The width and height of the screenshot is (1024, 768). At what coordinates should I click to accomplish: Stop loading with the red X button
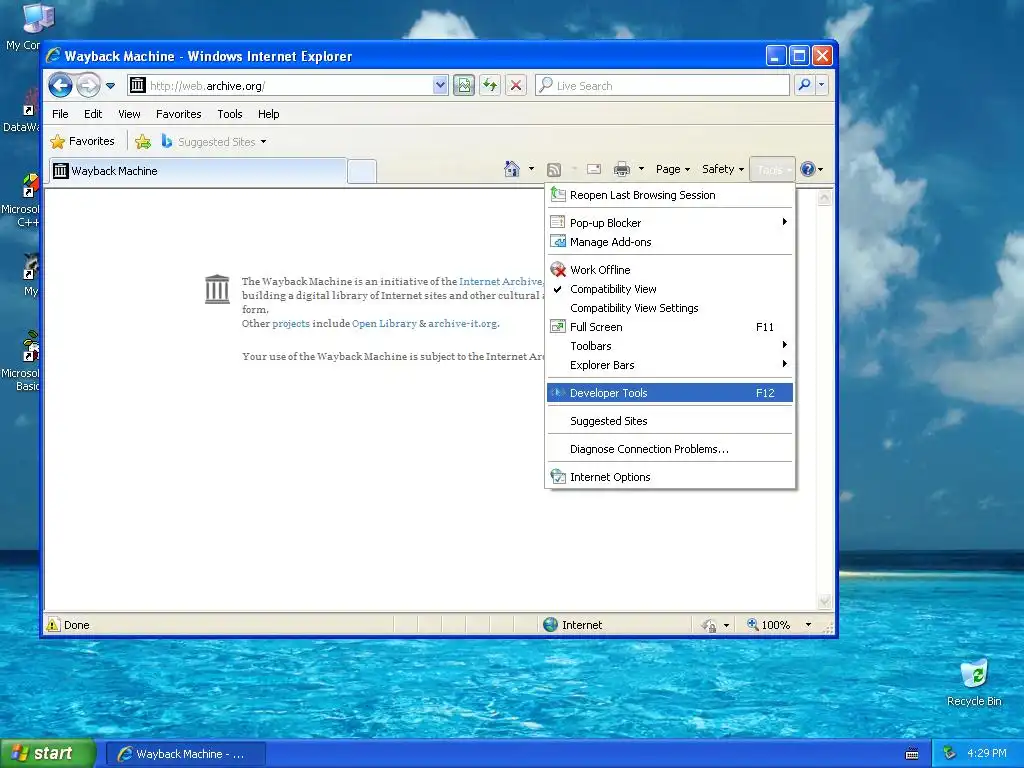[516, 85]
